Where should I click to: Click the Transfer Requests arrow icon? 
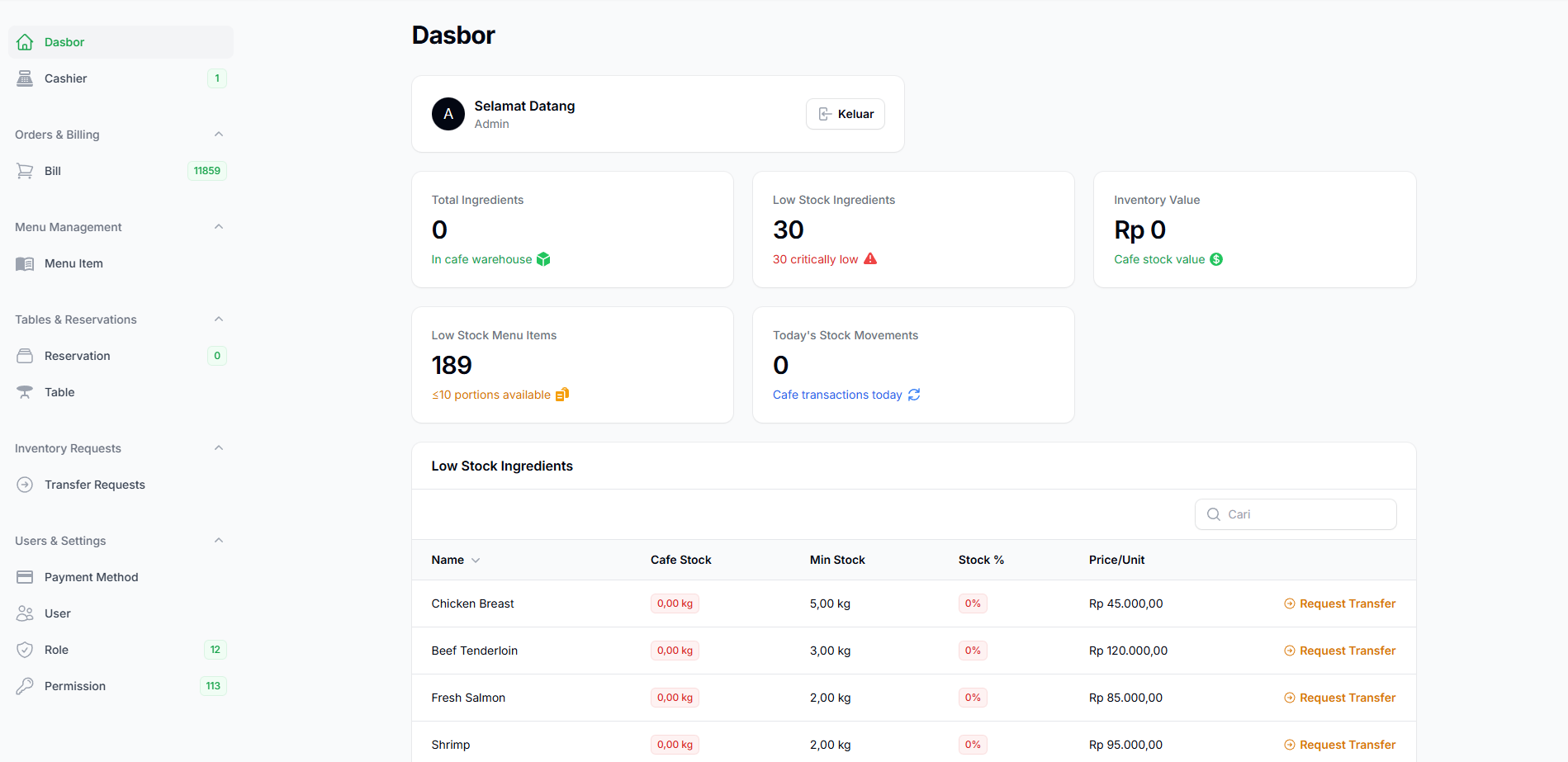[25, 485]
